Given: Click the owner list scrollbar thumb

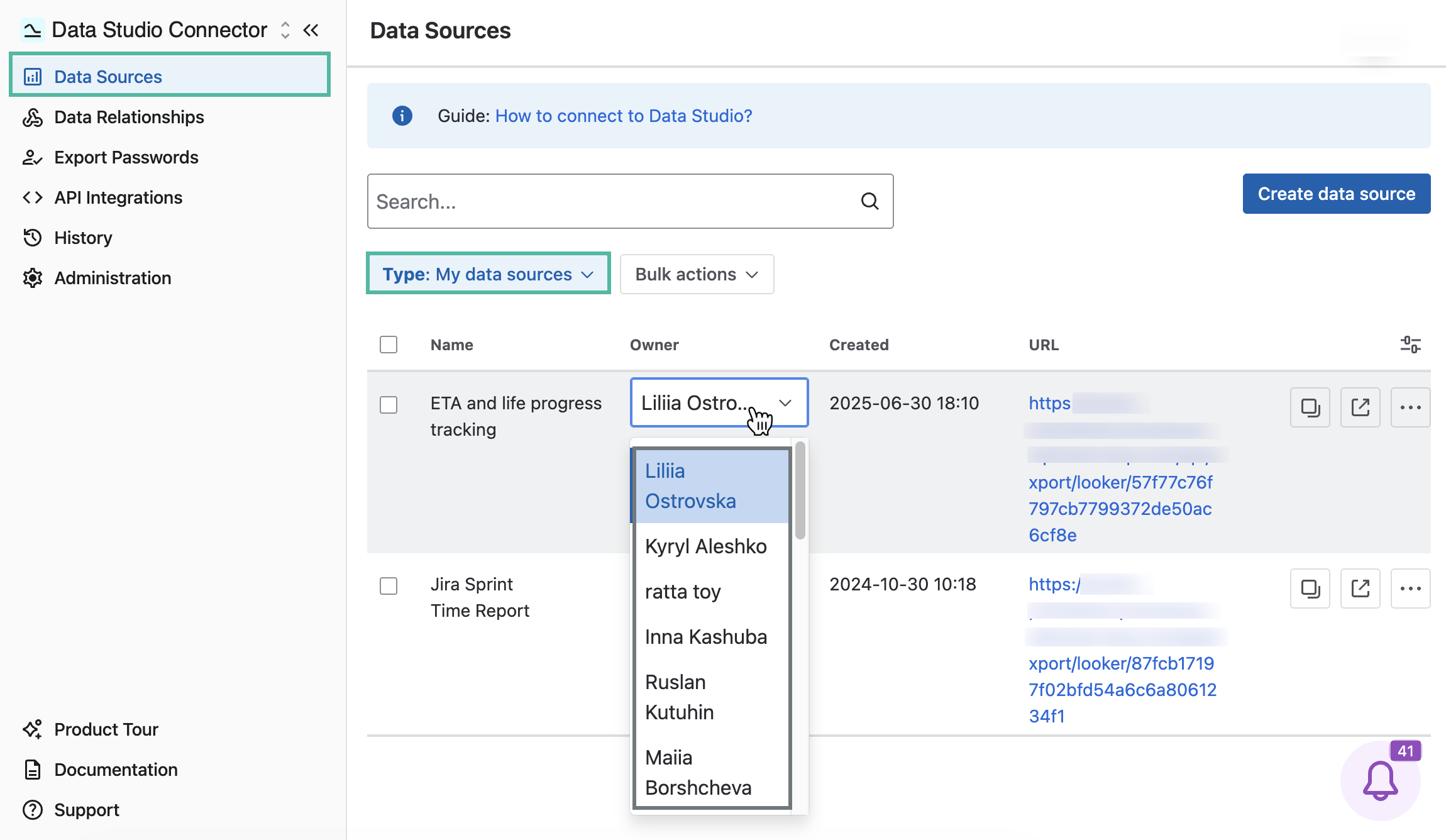Looking at the screenshot, I should 800,490.
